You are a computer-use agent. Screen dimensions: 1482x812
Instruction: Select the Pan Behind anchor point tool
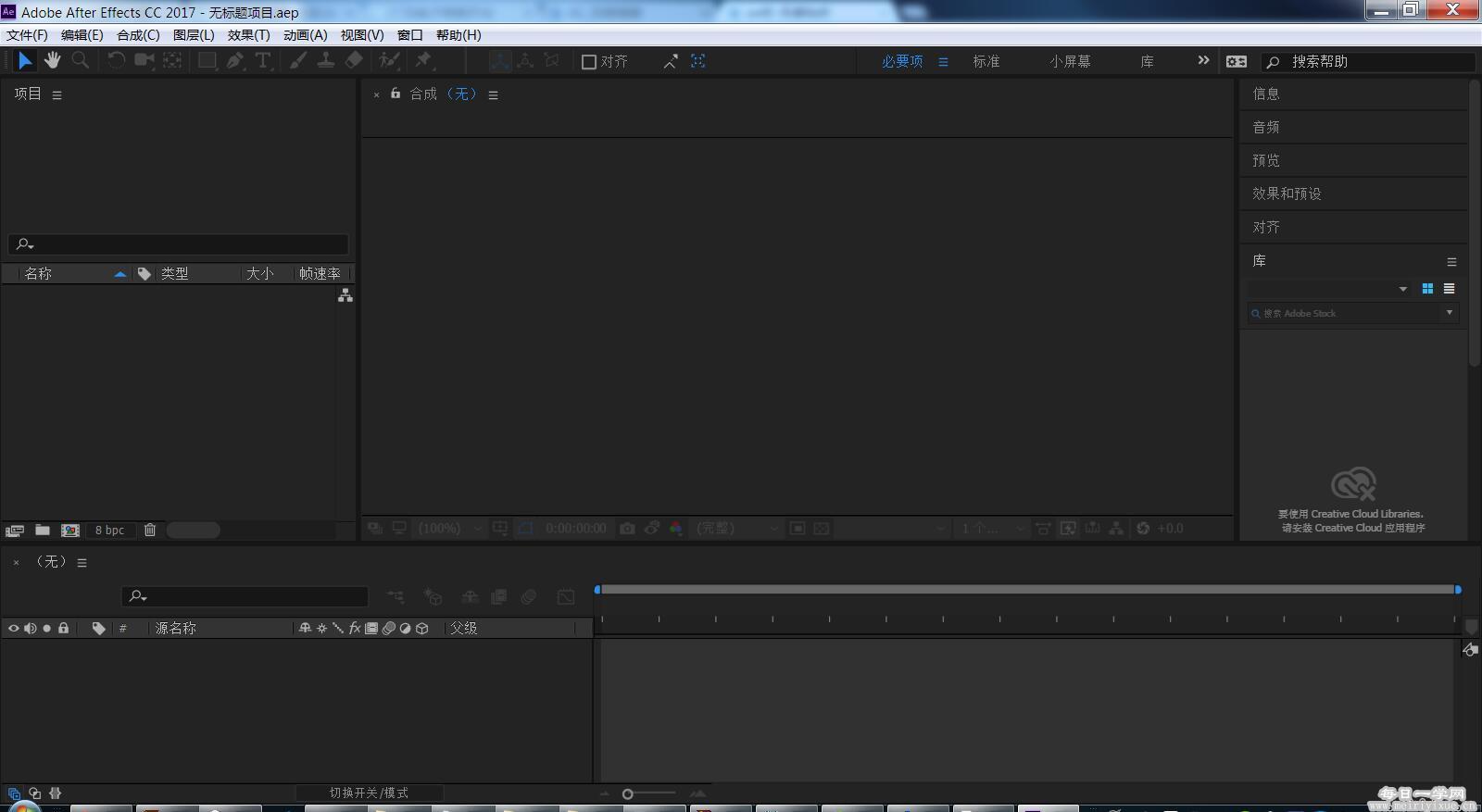click(172, 61)
